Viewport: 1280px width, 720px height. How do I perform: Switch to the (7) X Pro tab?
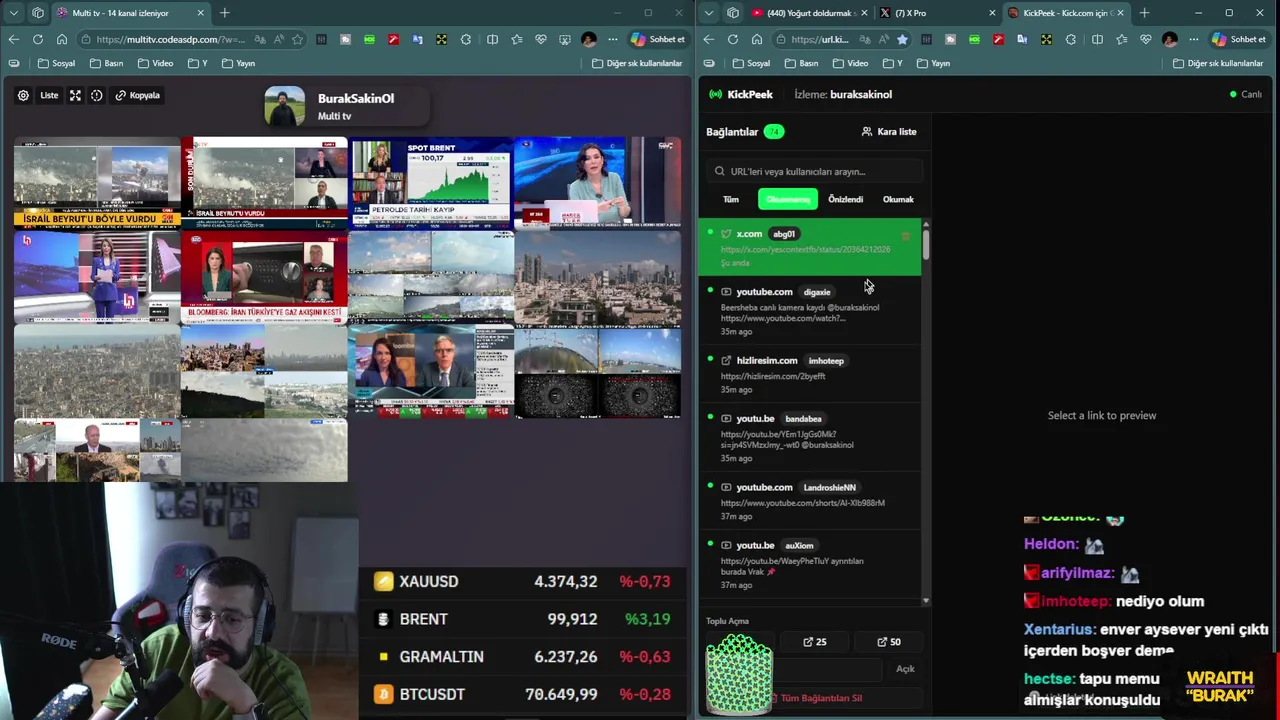[938, 13]
